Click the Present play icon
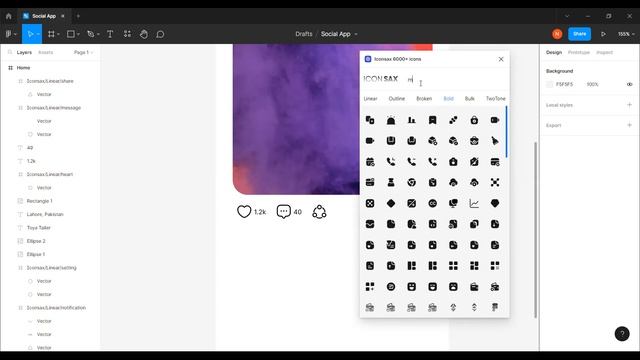The width and height of the screenshot is (640, 360). click(x=603, y=34)
